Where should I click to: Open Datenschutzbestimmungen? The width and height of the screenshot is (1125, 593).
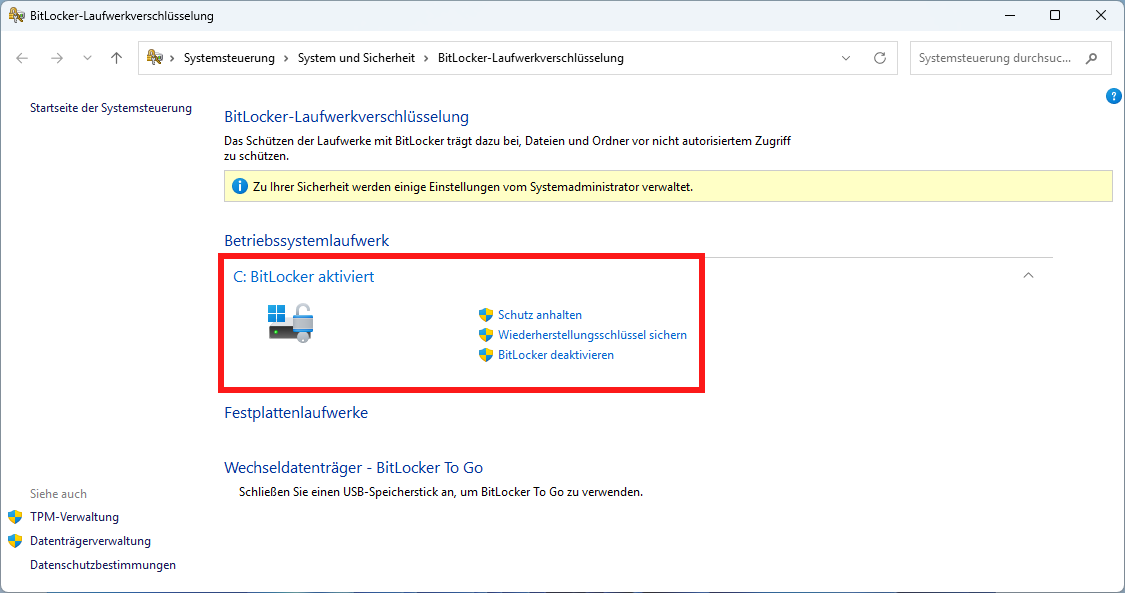103,565
